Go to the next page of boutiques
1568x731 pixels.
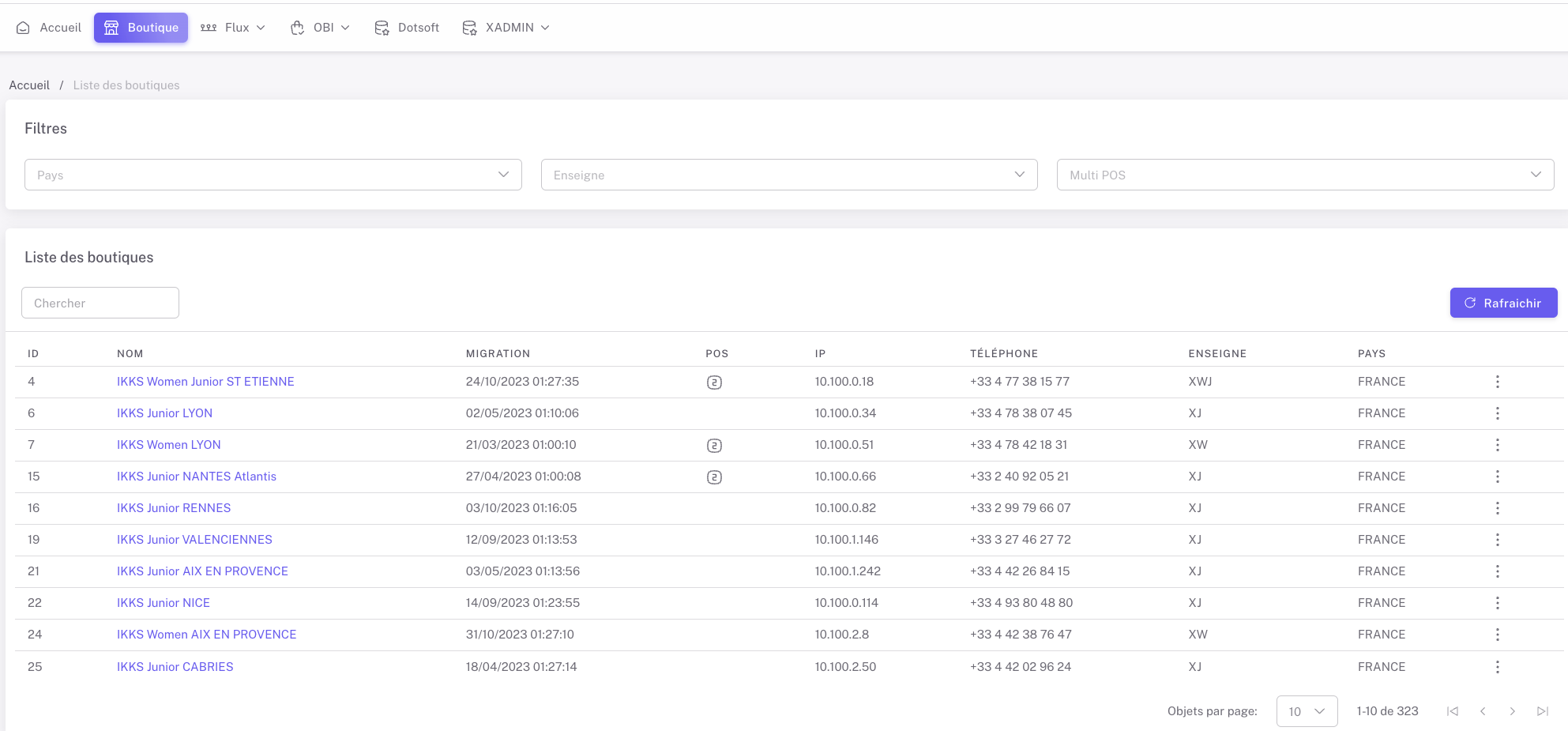coord(1512,711)
